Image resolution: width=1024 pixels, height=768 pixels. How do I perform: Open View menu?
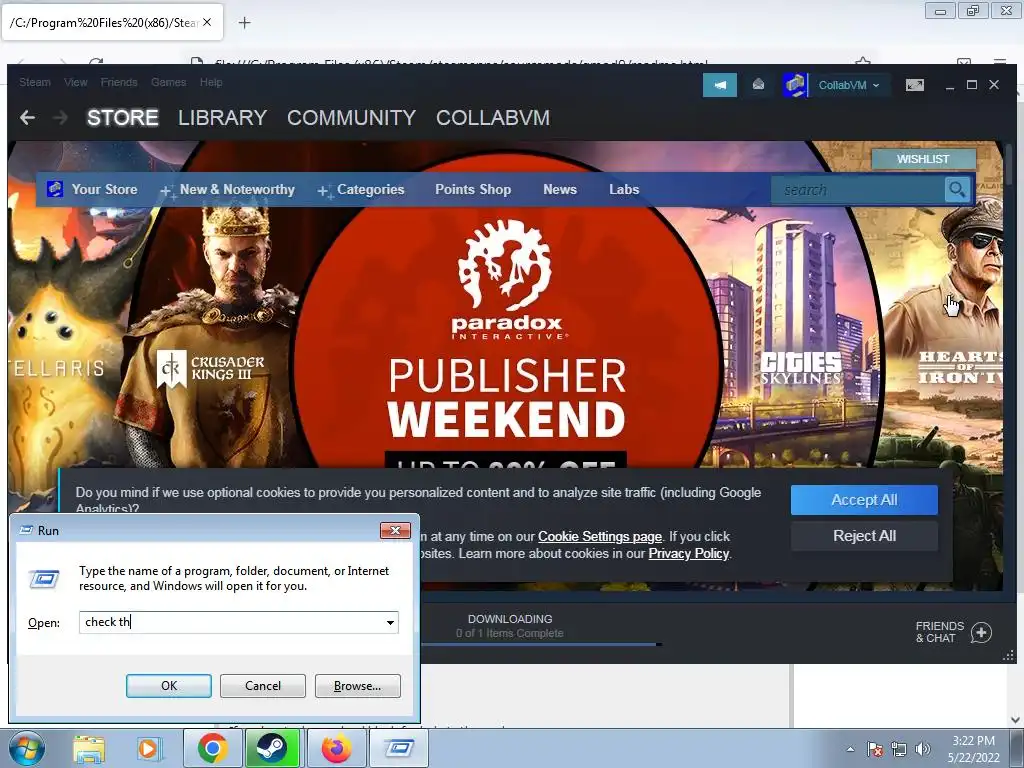76,82
